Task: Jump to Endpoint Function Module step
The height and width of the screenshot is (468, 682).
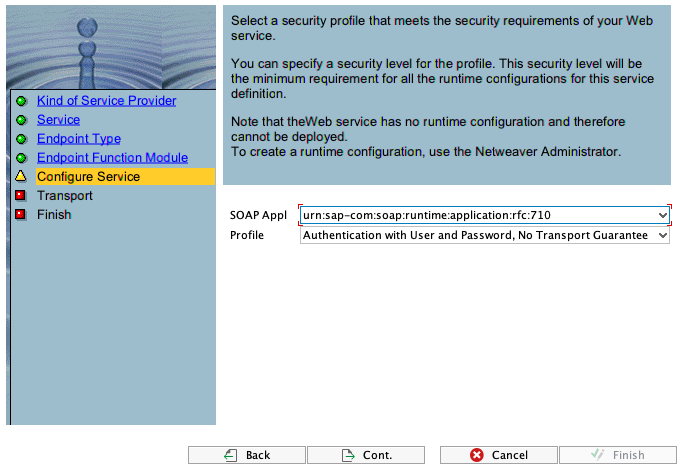Action: tap(112, 158)
